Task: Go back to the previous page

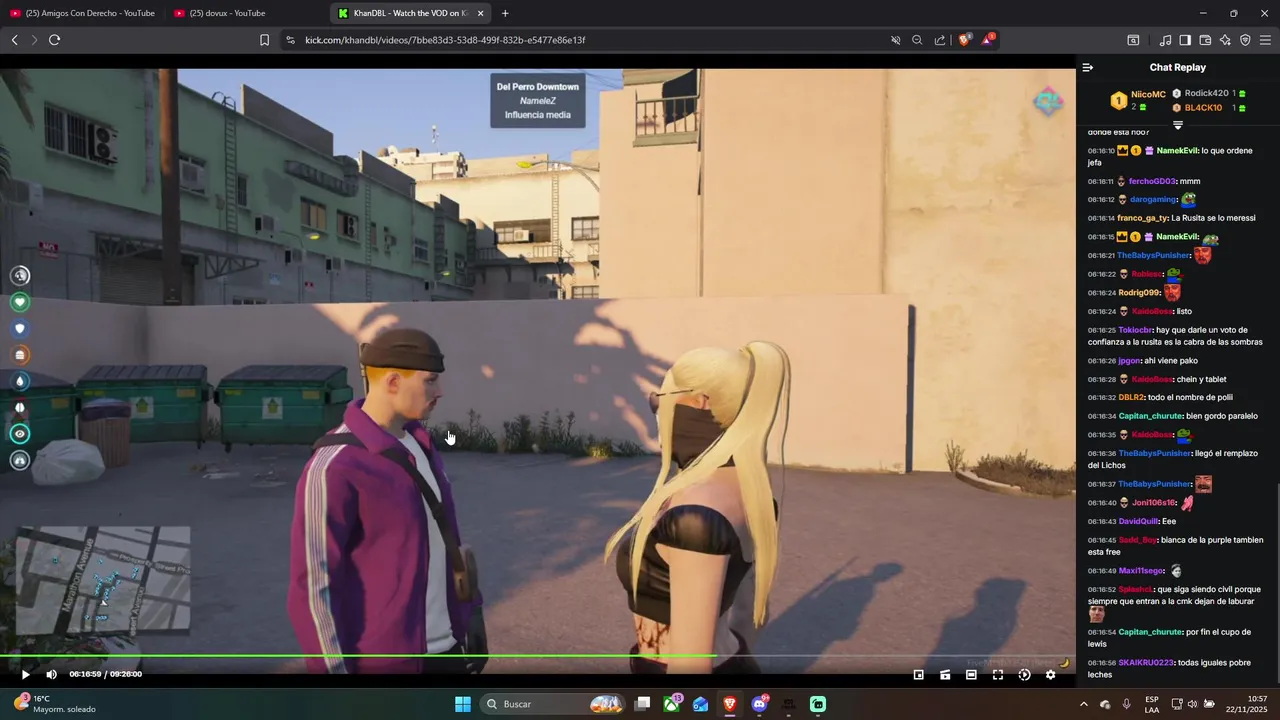Action: click(x=14, y=40)
